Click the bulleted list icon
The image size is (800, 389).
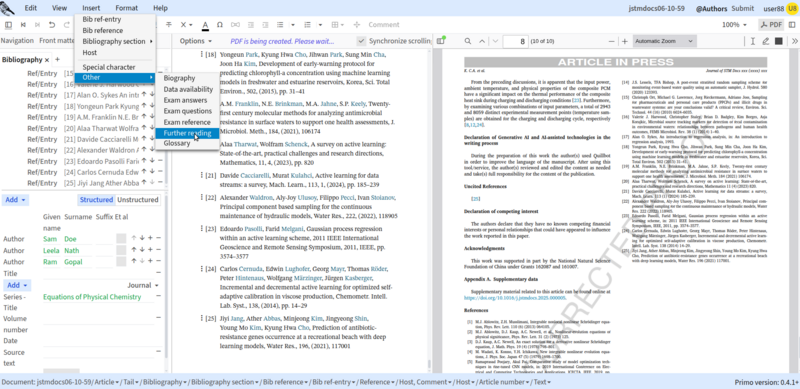(280, 25)
